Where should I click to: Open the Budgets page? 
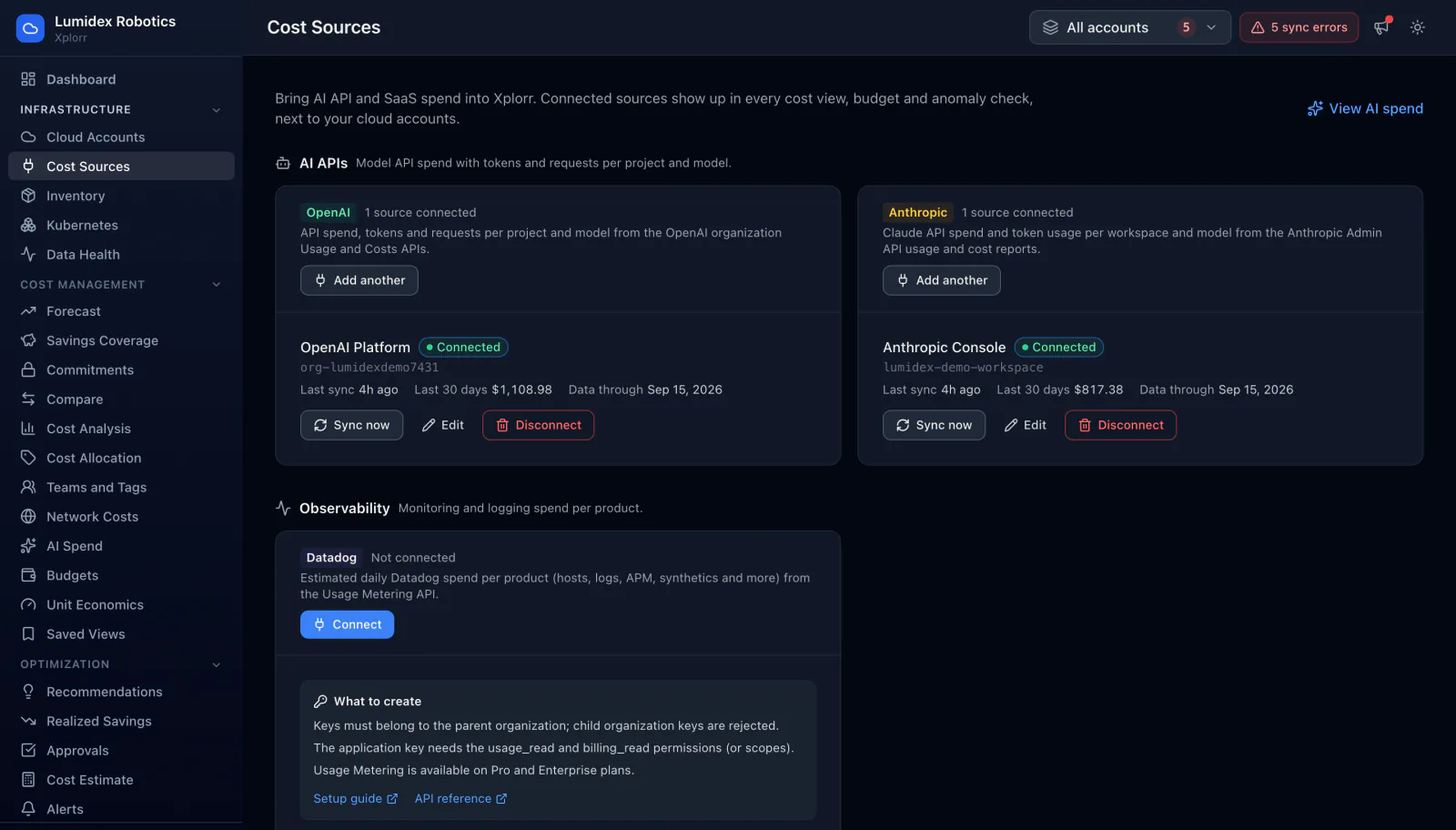[121, 575]
